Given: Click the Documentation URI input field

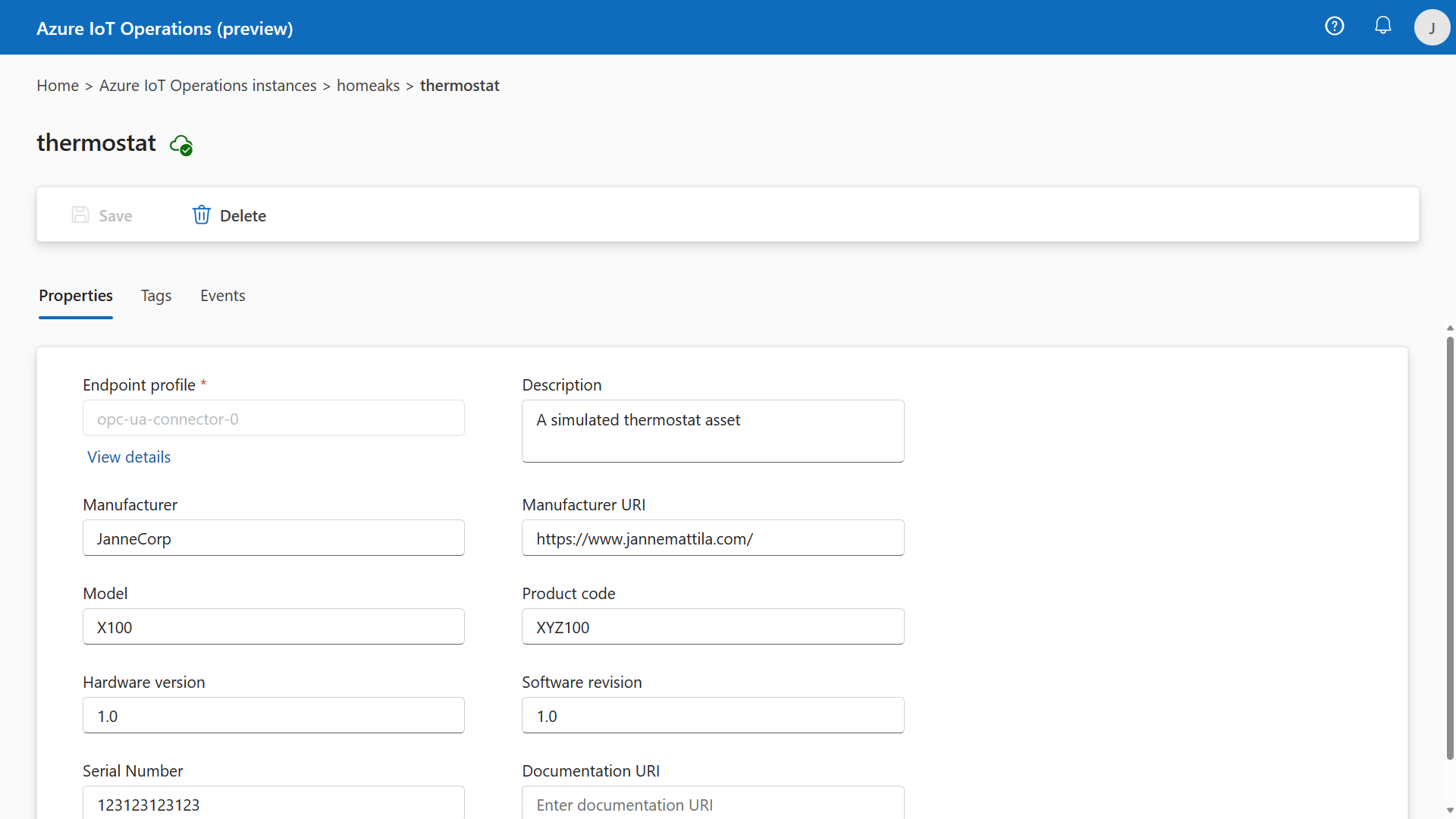Looking at the screenshot, I should (713, 803).
